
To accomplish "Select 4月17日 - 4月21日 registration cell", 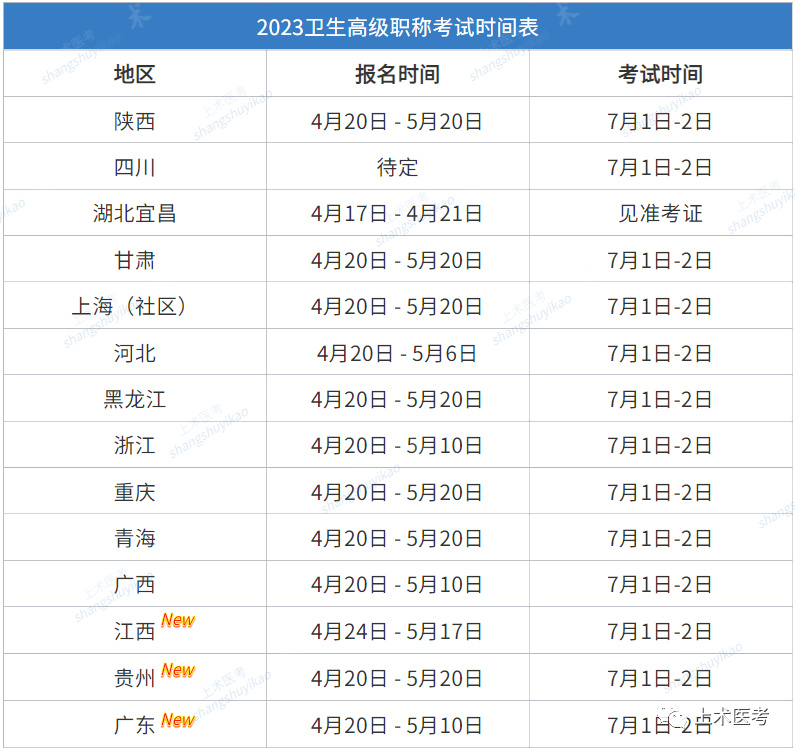I will point(396,213).
